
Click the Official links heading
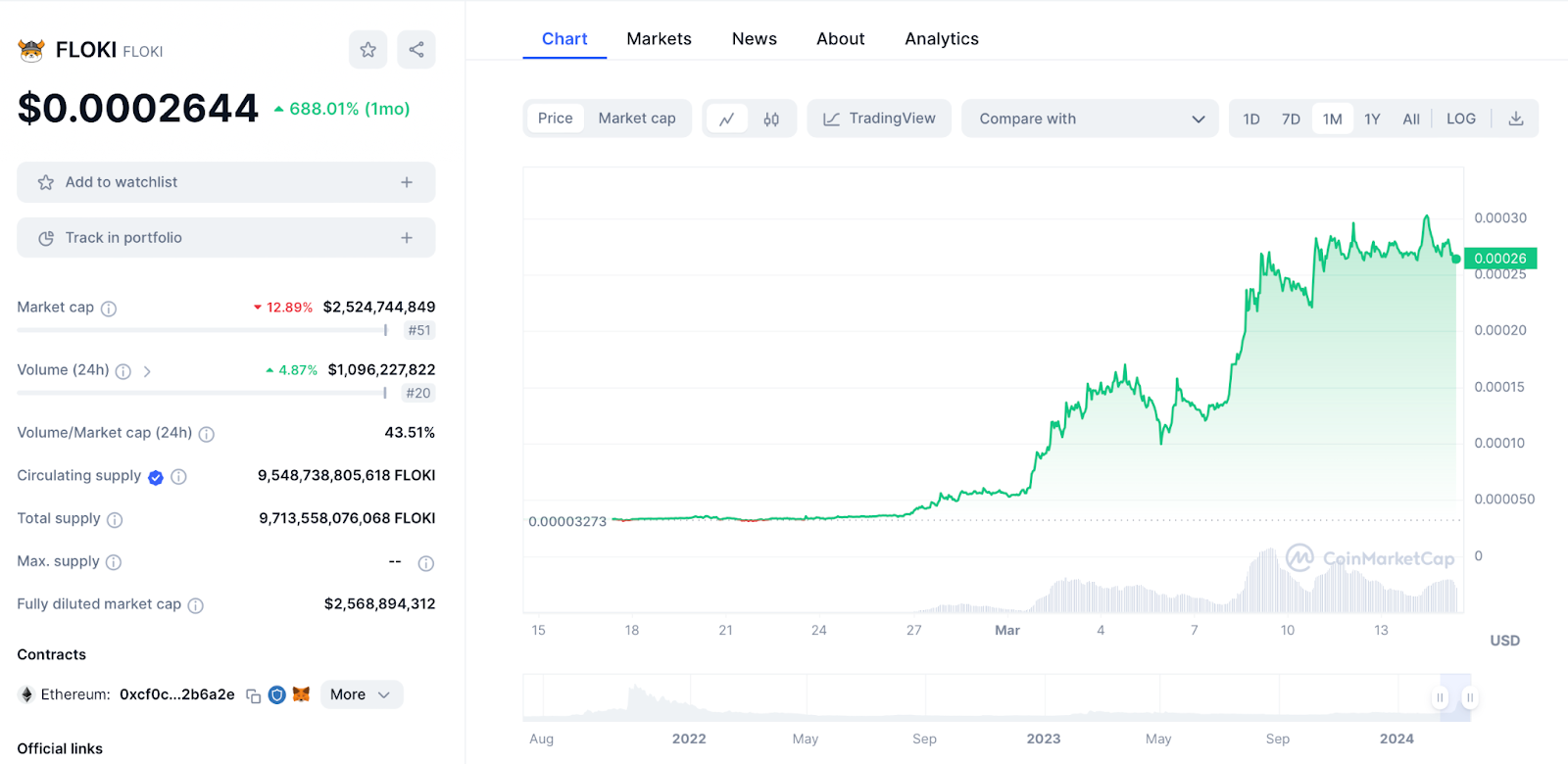(60, 749)
